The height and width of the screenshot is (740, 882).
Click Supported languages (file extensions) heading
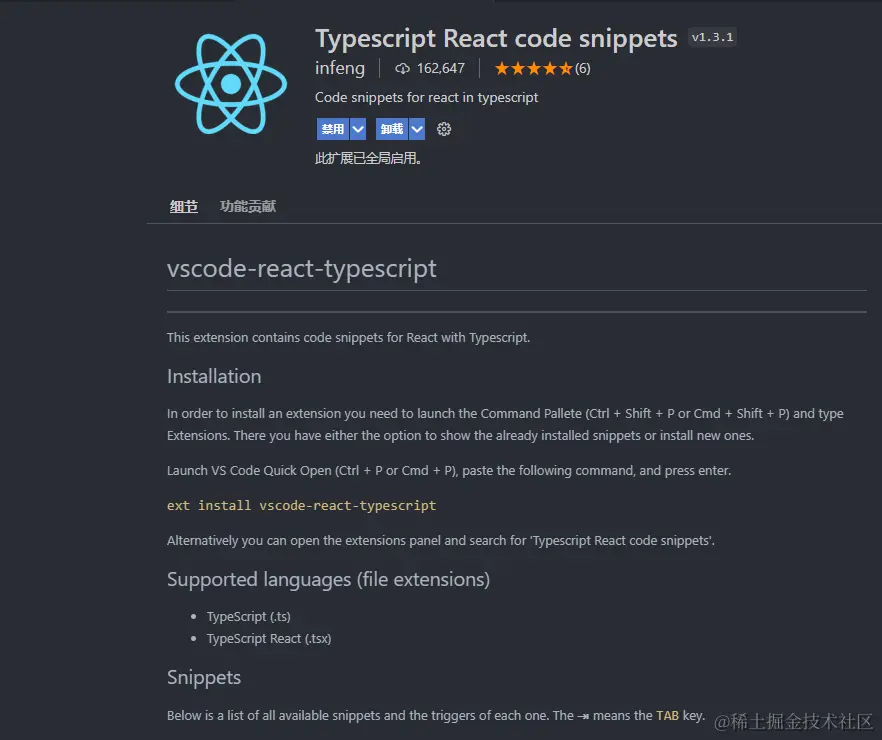(x=328, y=579)
